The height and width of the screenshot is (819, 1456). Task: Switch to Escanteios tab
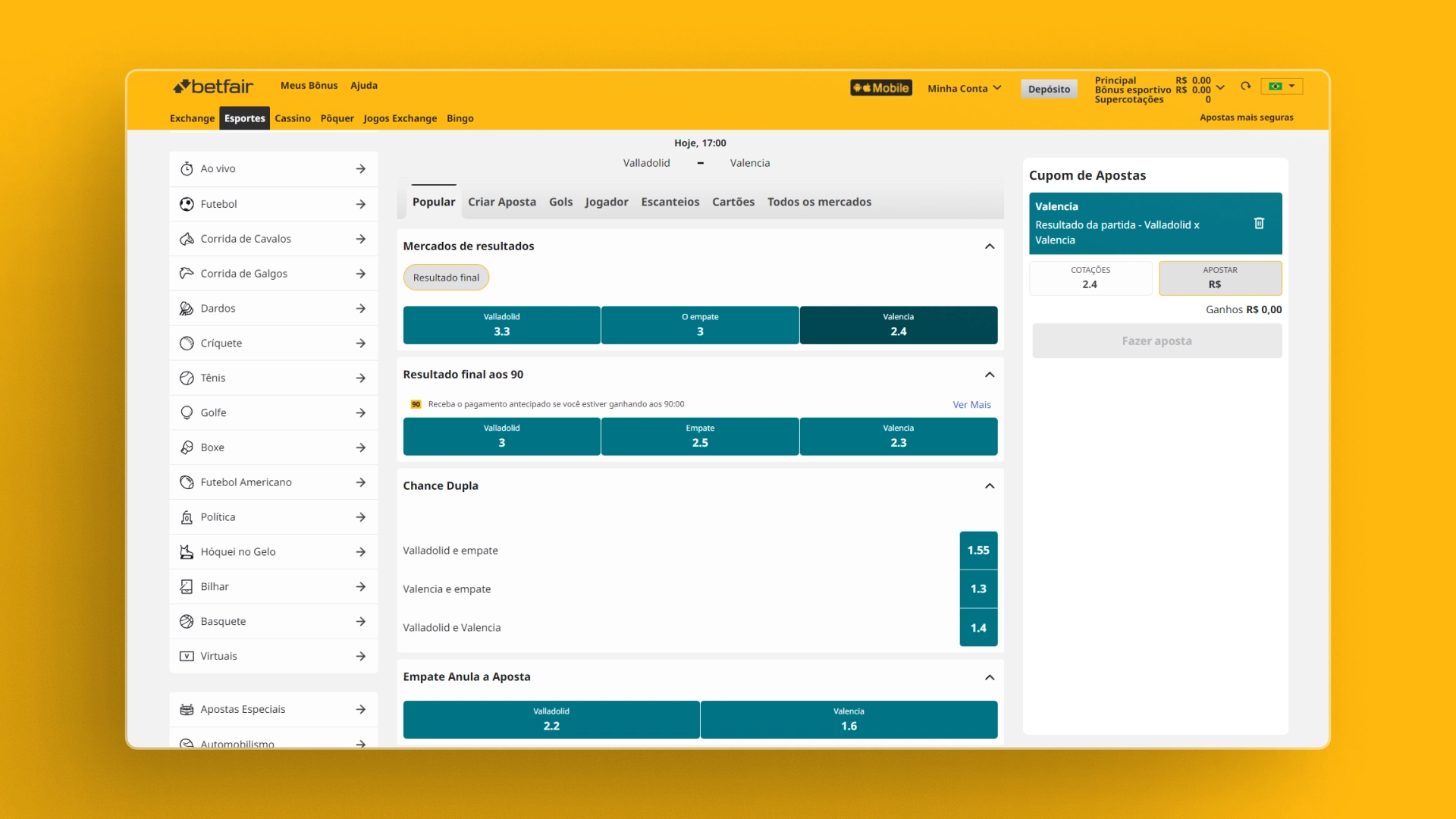click(670, 202)
